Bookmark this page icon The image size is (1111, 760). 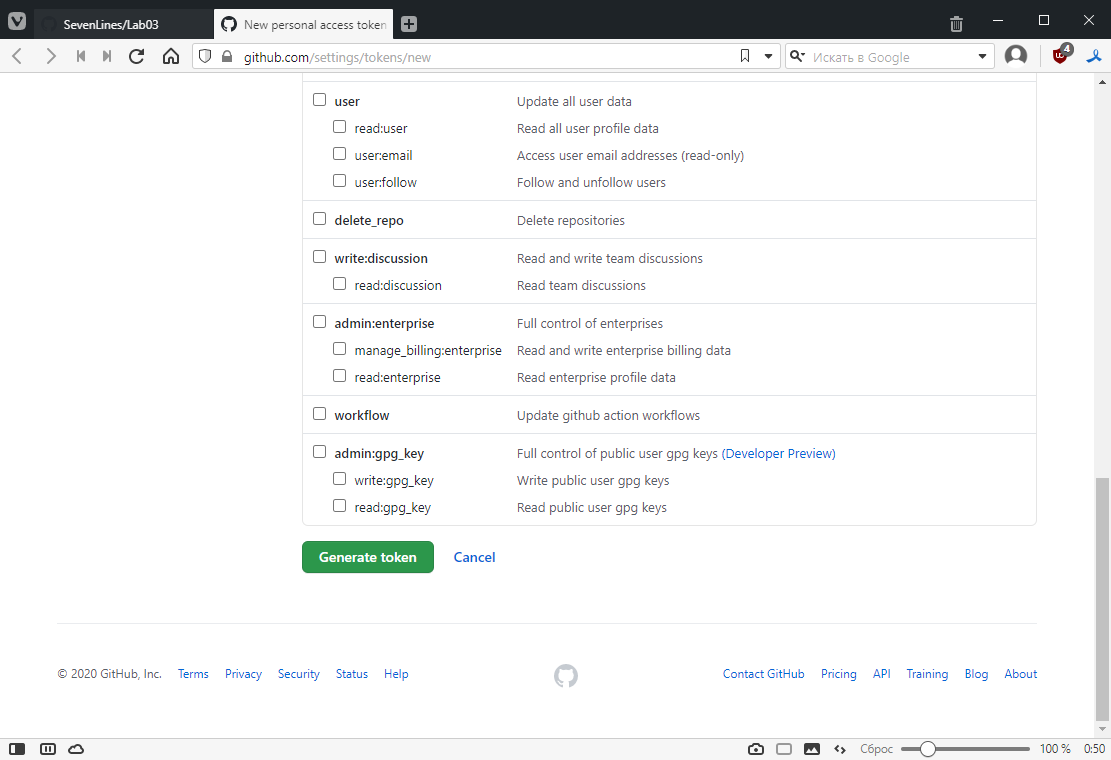pos(745,56)
